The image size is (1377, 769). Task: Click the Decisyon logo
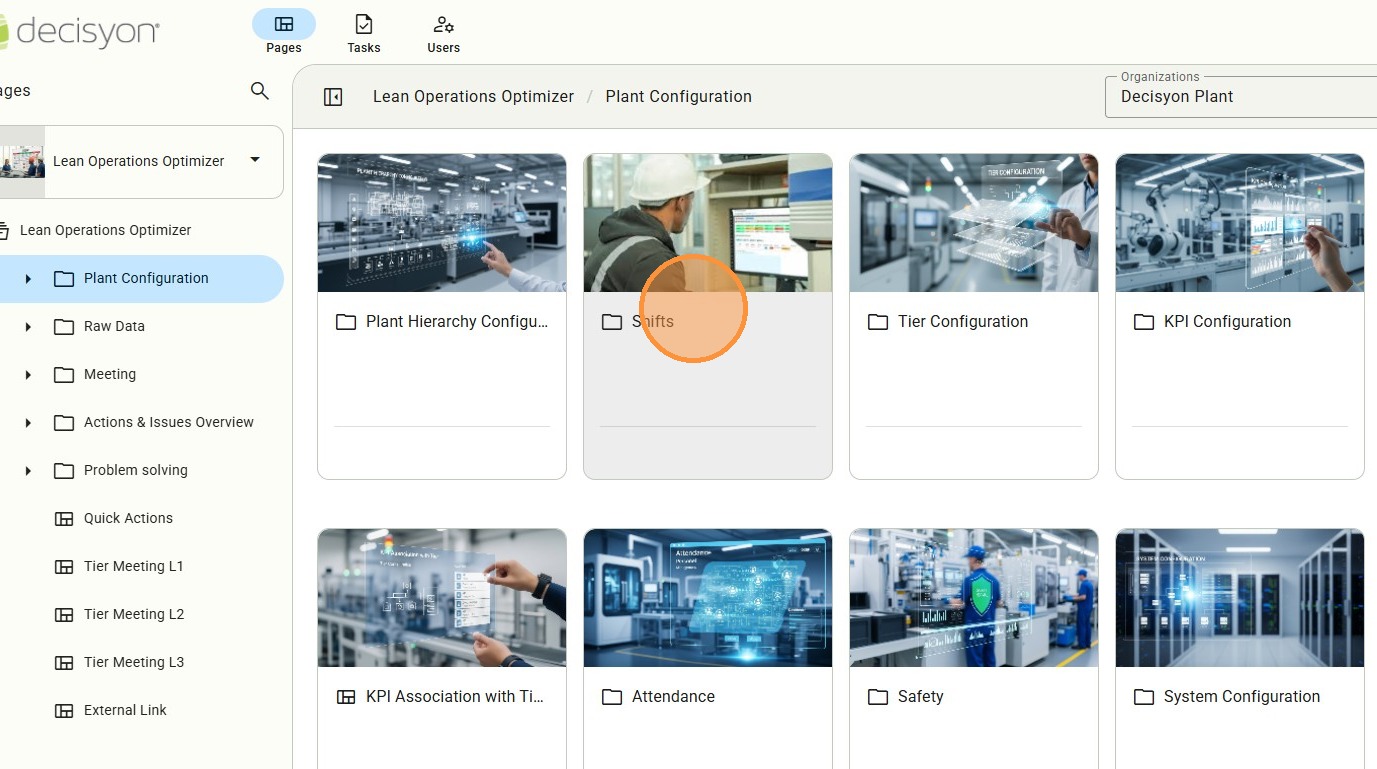pyautogui.click(x=80, y=32)
